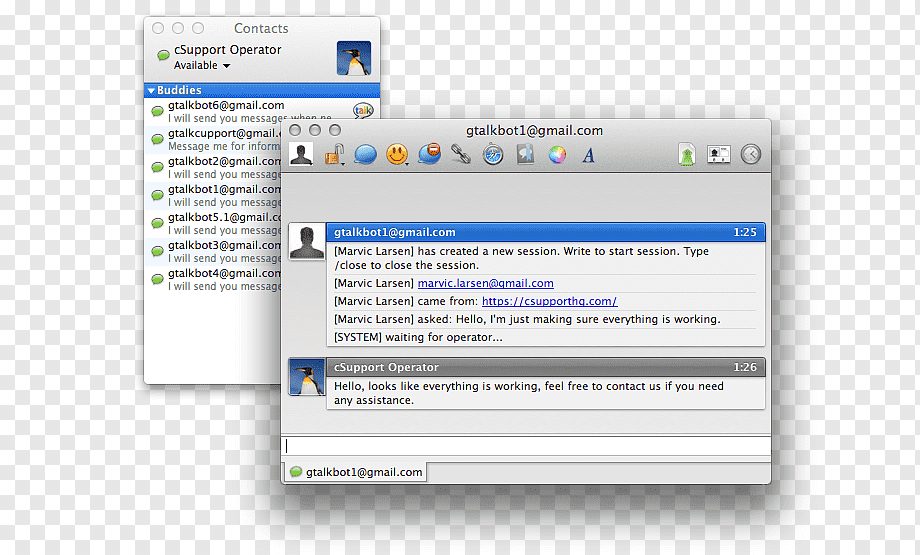Click green status bubble on bottom chat tab
920x555 pixels.
(296, 472)
